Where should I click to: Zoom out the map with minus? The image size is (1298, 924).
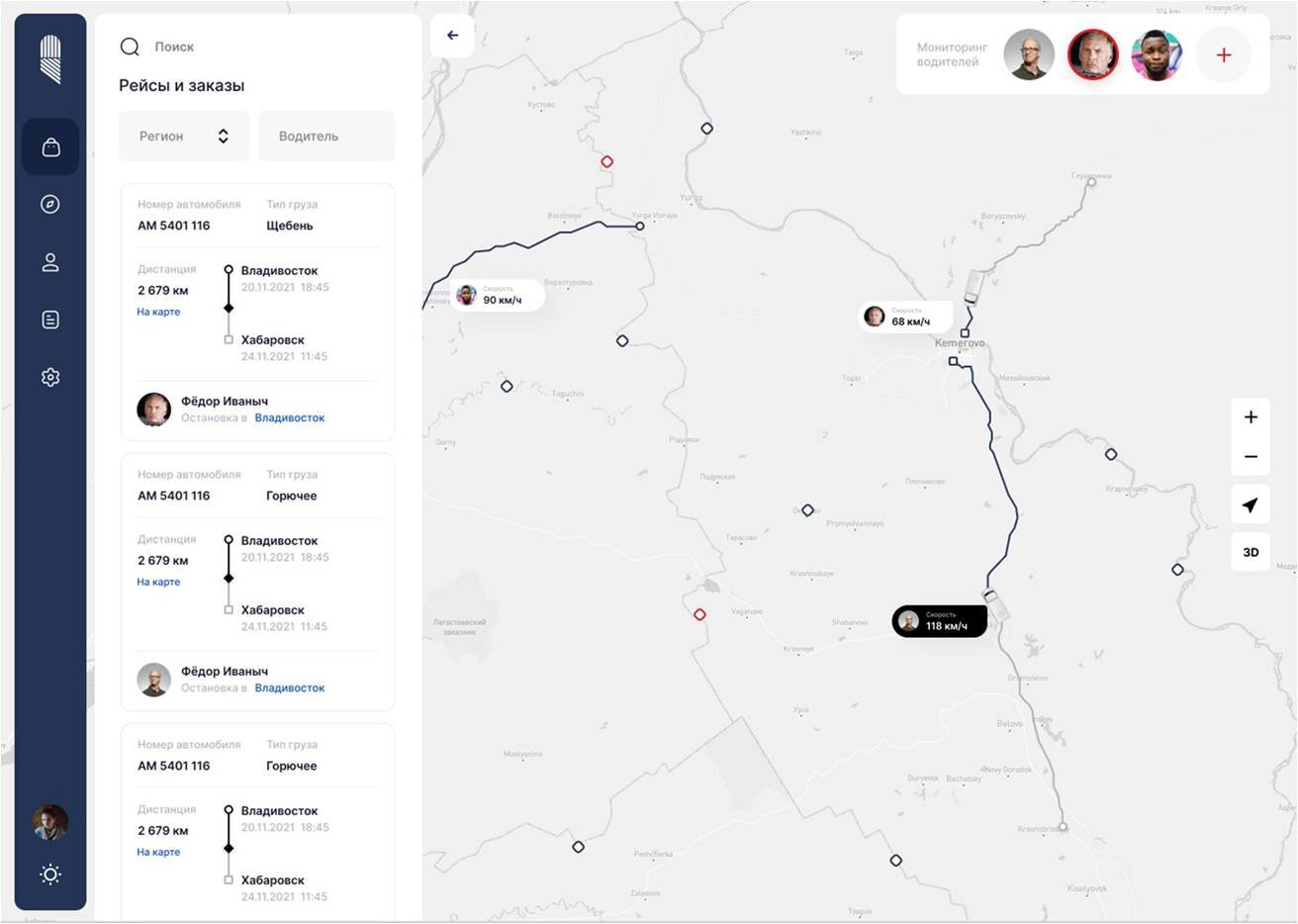tap(1251, 457)
